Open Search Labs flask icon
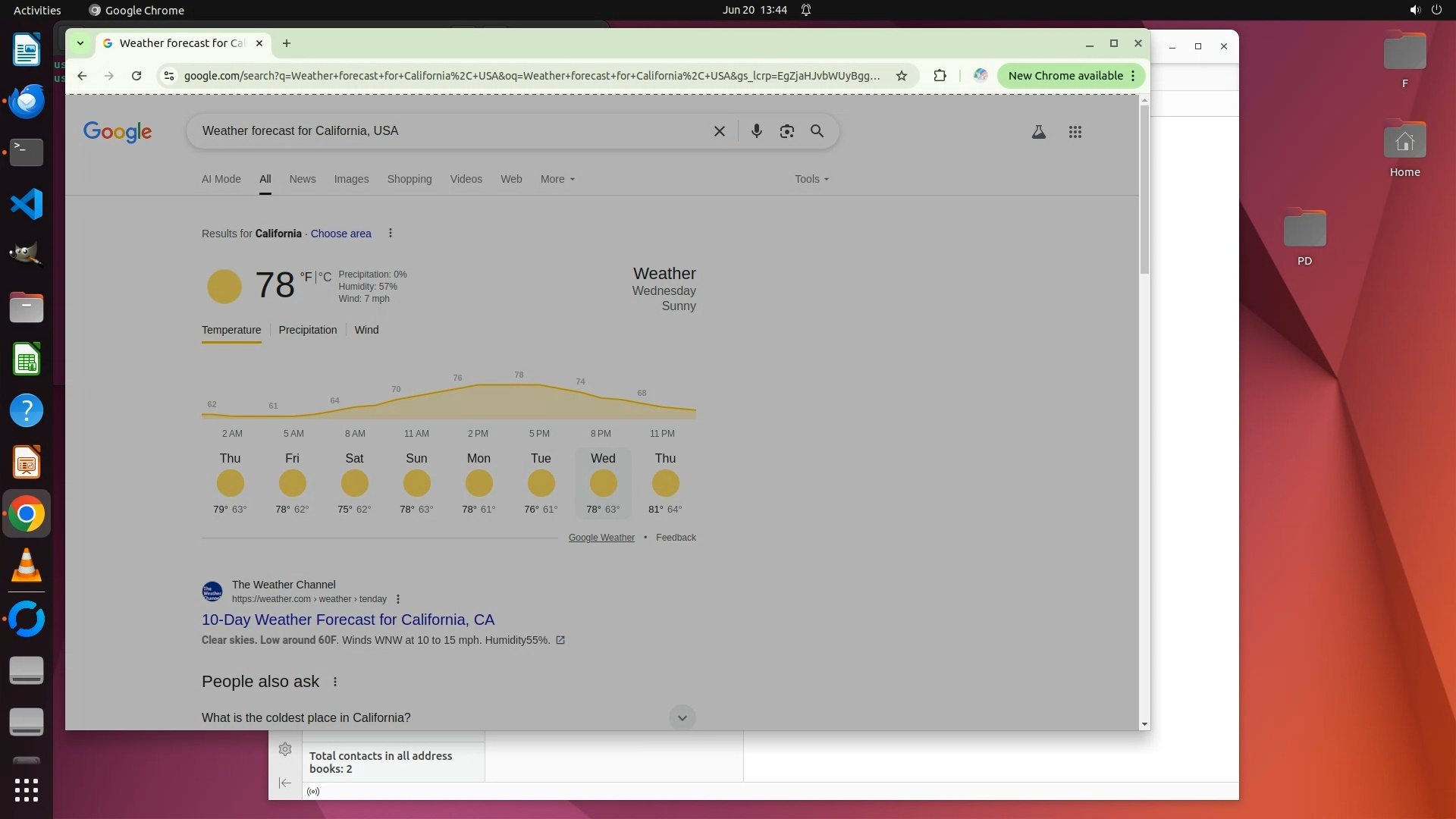Viewport: 1456px width, 819px height. click(x=1038, y=132)
